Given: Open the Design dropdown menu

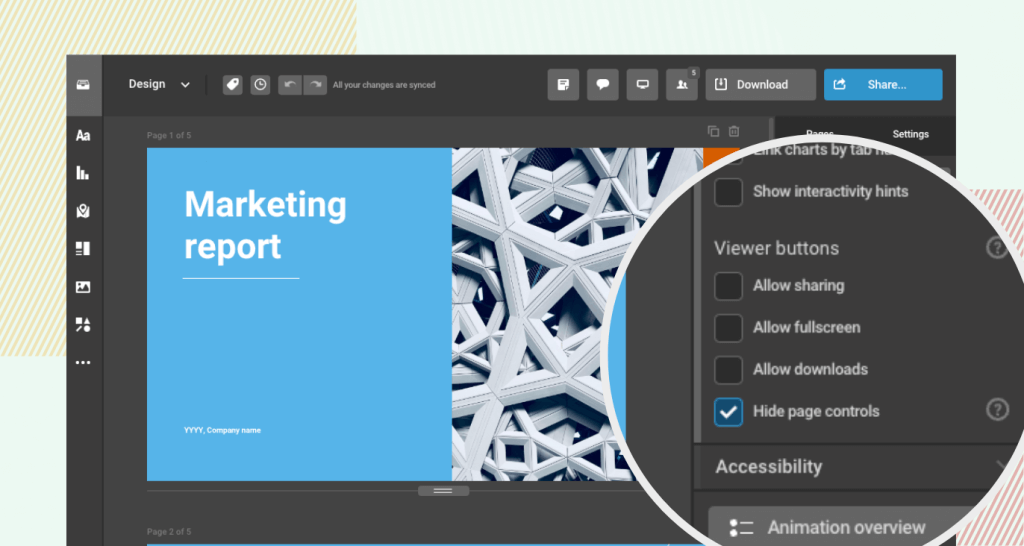Looking at the screenshot, I should click(x=159, y=85).
